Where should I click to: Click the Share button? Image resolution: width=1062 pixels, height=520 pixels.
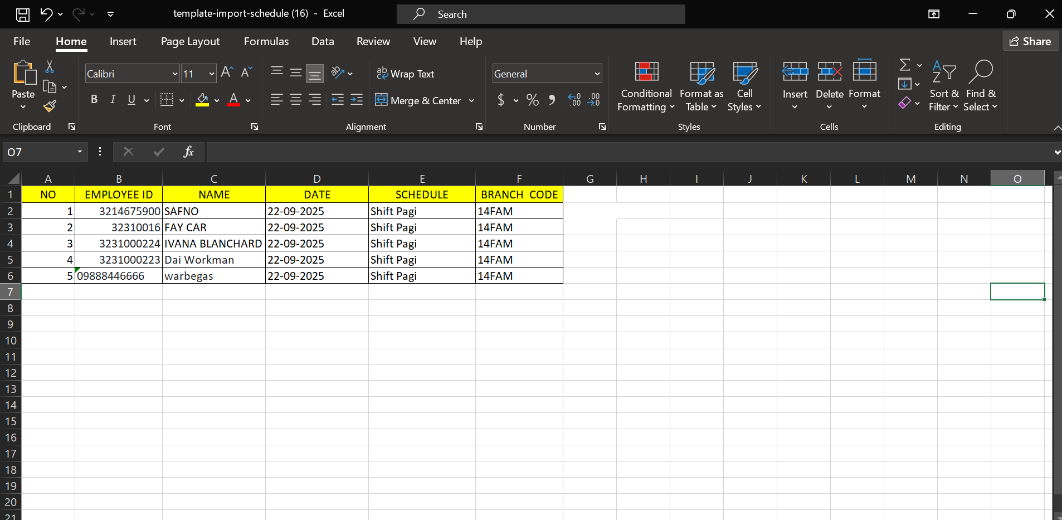pyautogui.click(x=1030, y=41)
